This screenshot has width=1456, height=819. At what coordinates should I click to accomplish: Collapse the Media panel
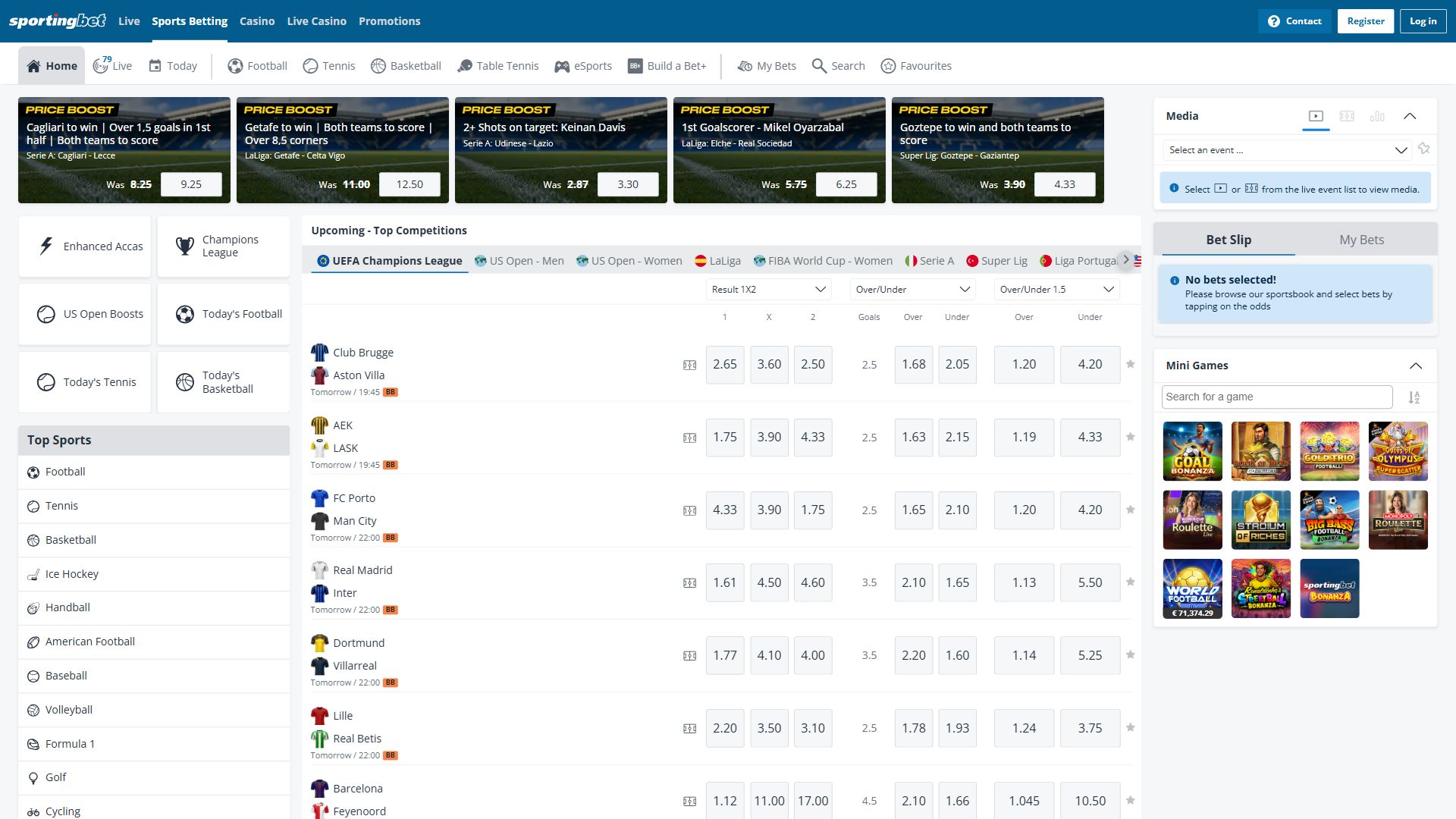[1410, 116]
